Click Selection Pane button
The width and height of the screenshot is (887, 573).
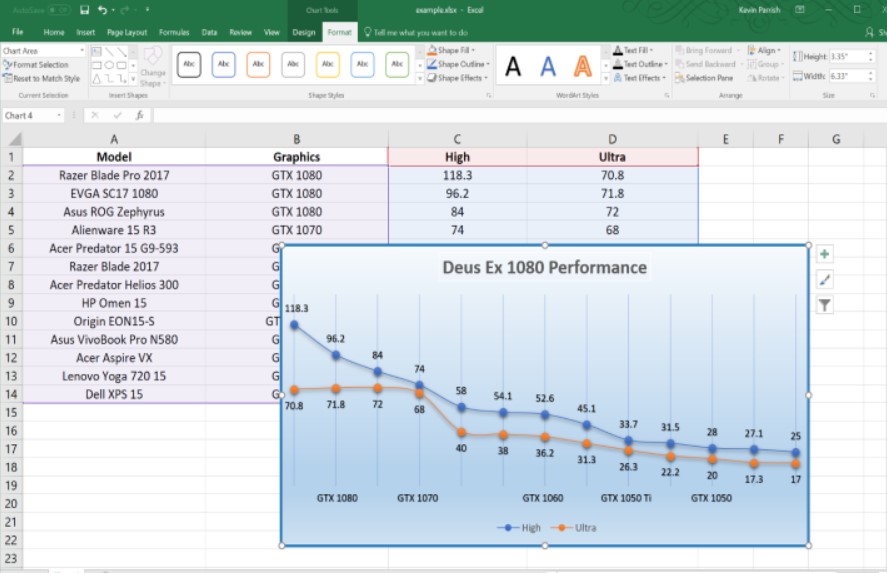pyautogui.click(x=704, y=78)
